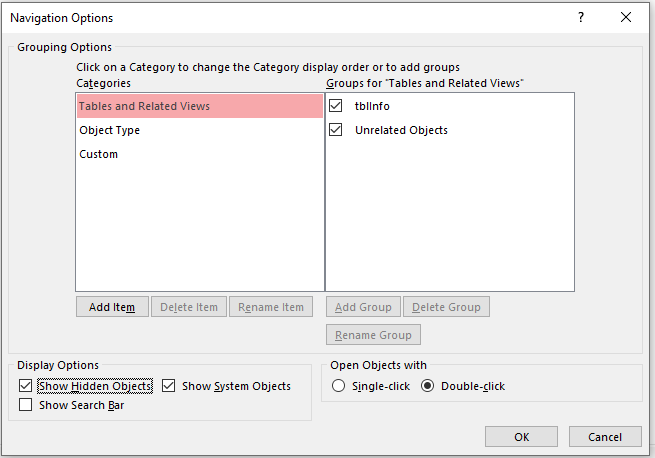Uncheck the tblInfo group checkbox
The height and width of the screenshot is (458, 655).
tap(335, 106)
